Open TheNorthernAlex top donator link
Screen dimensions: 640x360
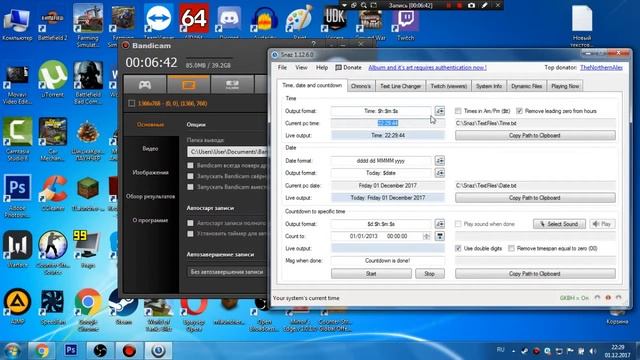coord(601,68)
